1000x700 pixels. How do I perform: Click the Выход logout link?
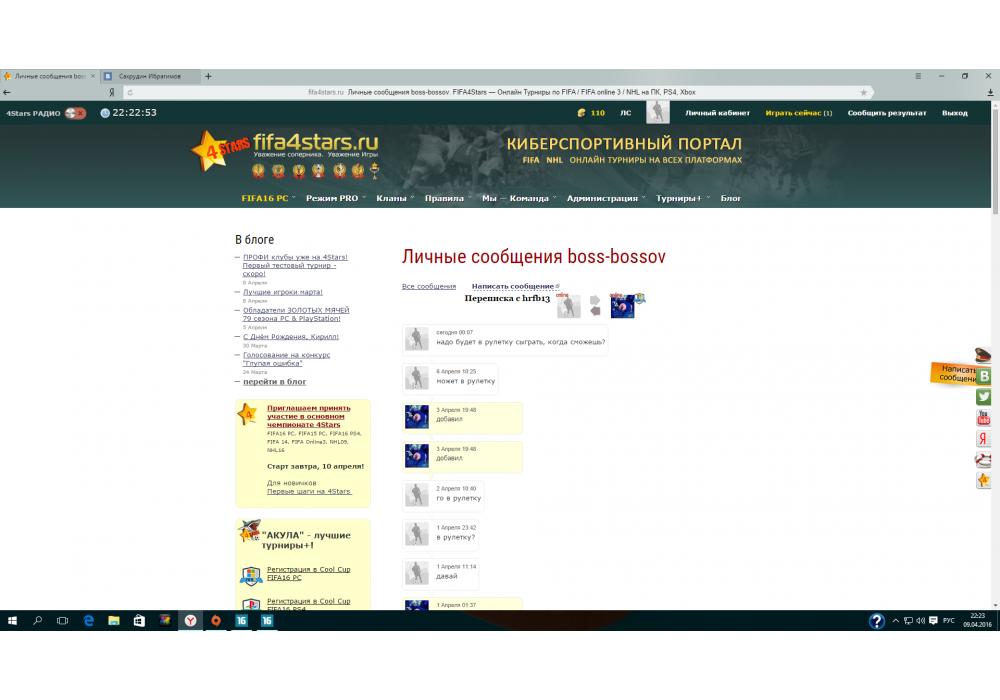[954, 113]
